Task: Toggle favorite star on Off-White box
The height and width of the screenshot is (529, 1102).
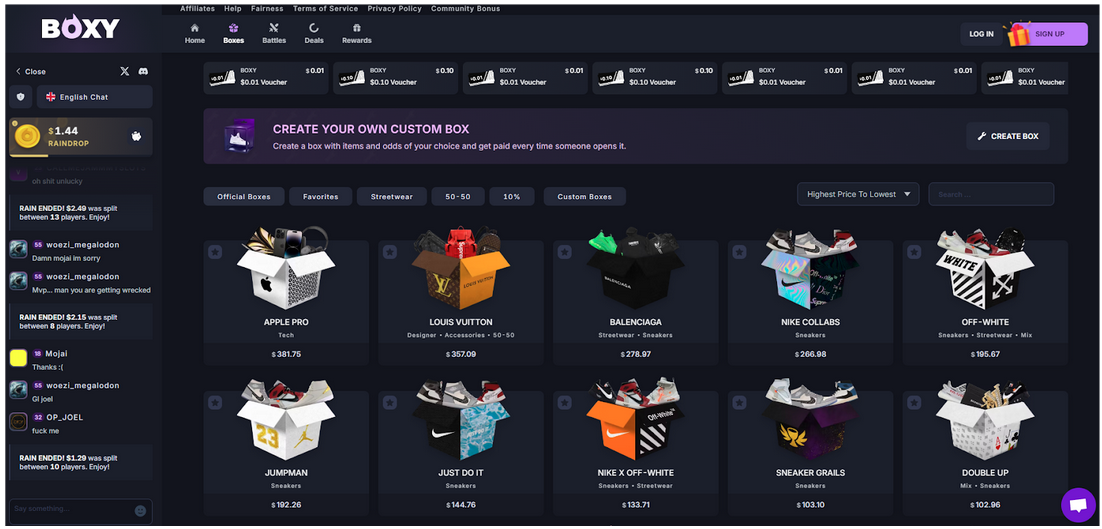Action: (x=914, y=252)
